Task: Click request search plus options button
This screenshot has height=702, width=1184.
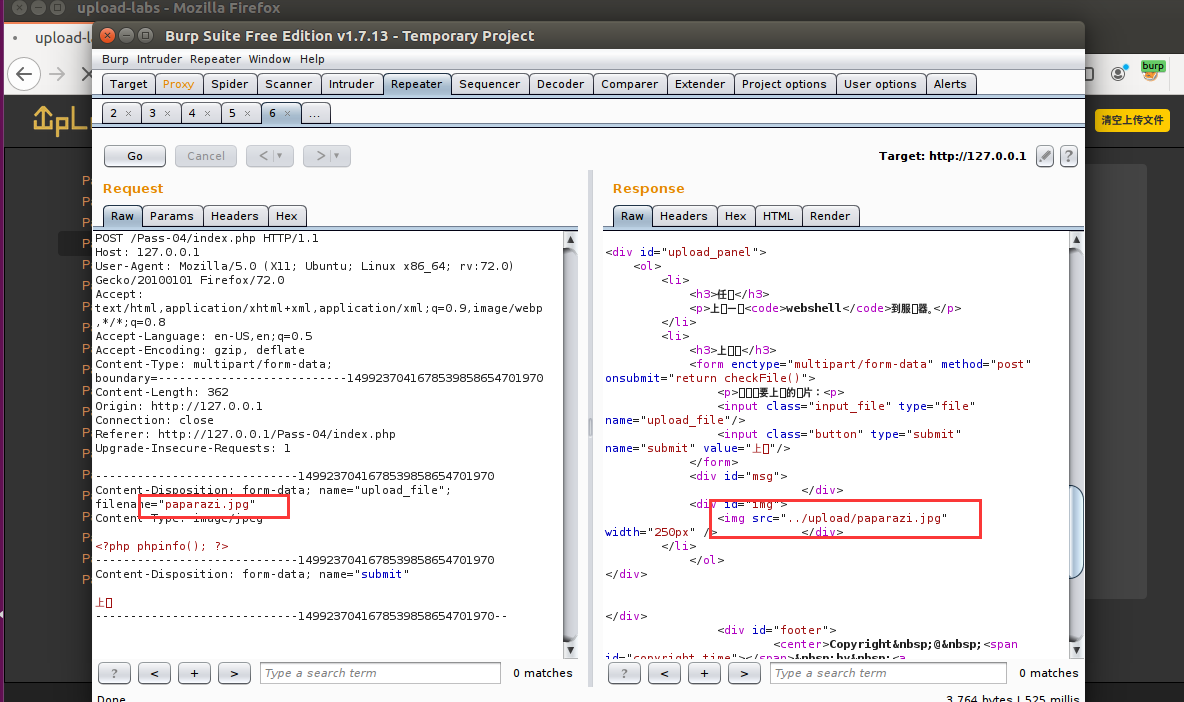Action: pos(194,673)
